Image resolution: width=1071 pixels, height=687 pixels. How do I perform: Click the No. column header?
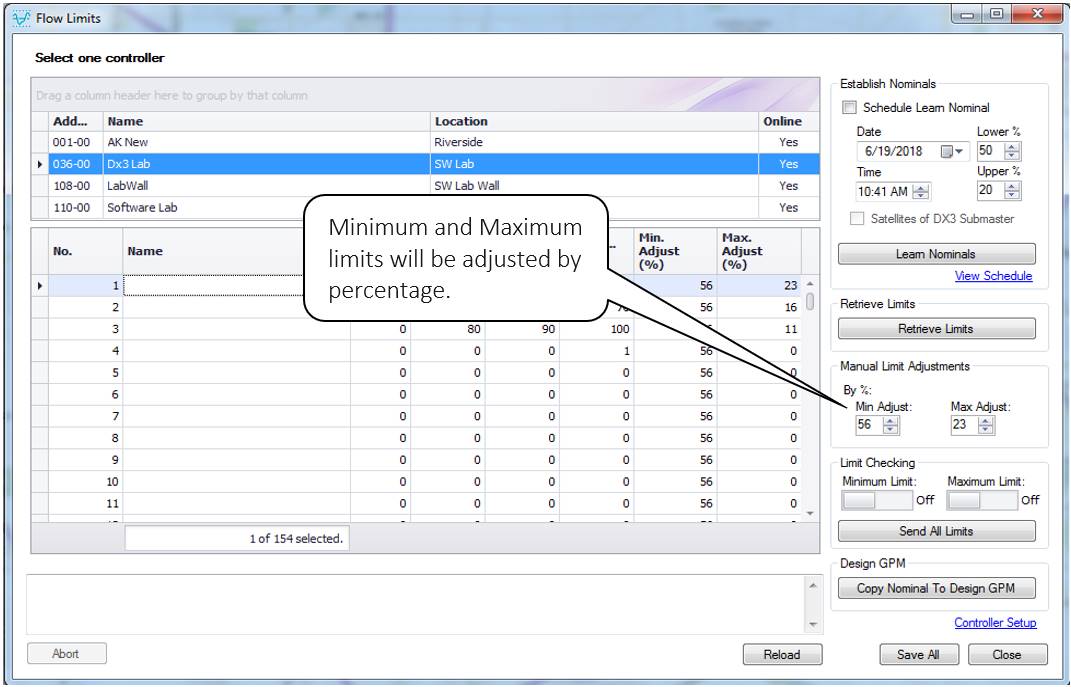(85, 251)
